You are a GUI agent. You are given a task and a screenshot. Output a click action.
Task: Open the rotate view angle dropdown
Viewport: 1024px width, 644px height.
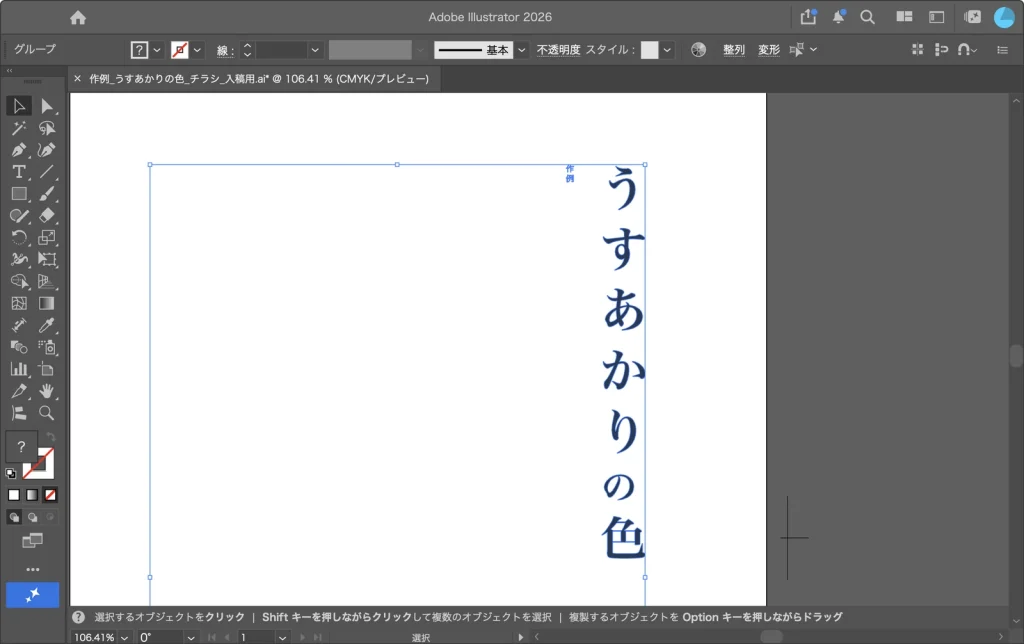[x=191, y=637]
